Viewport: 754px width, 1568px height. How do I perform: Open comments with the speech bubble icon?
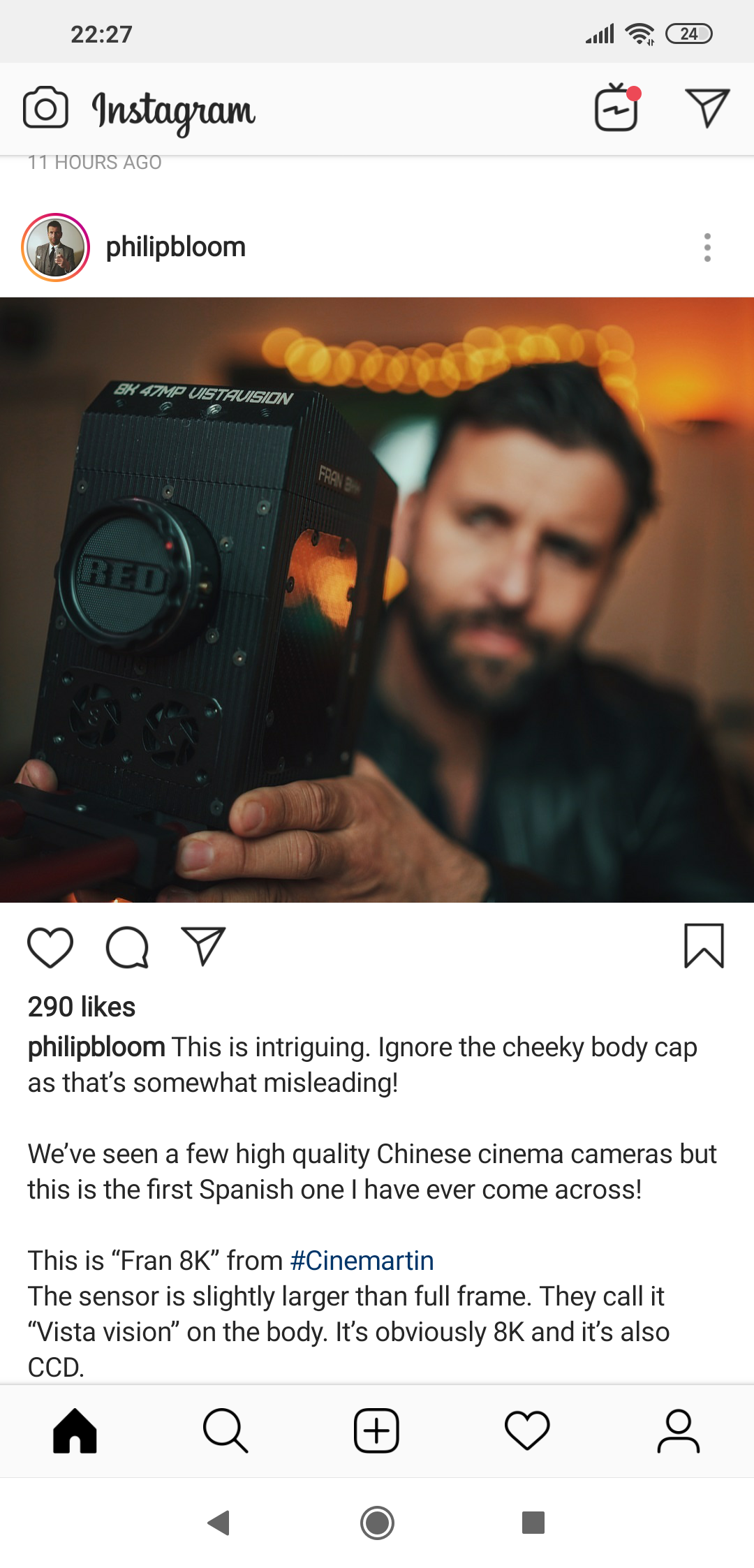pos(127,947)
